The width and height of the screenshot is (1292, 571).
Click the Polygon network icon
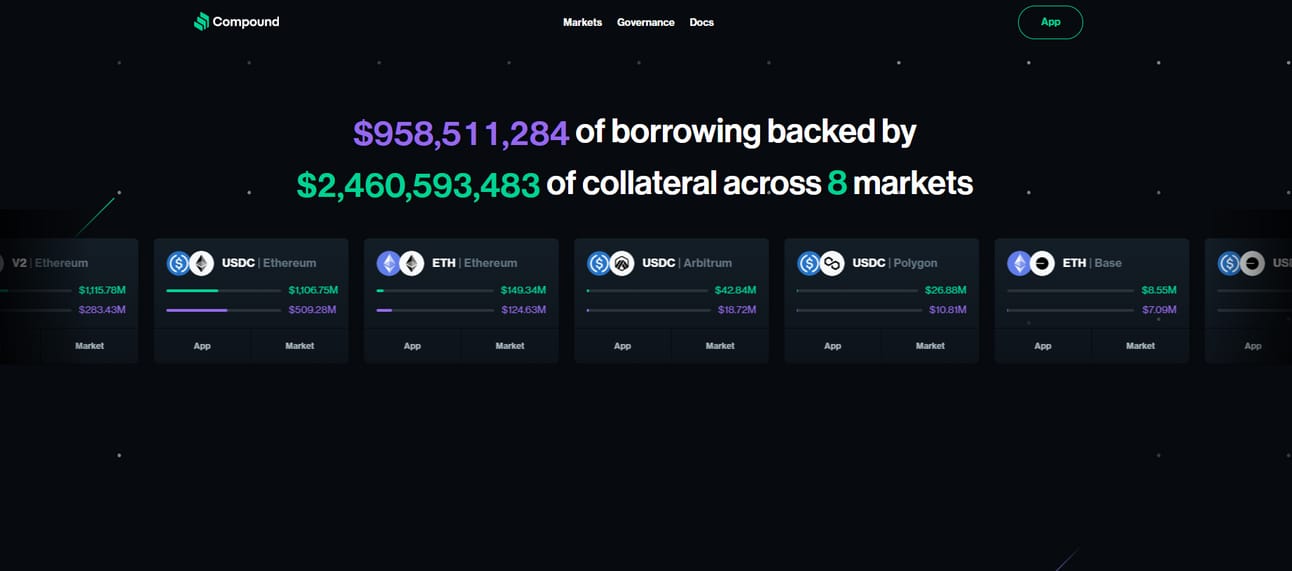832,263
